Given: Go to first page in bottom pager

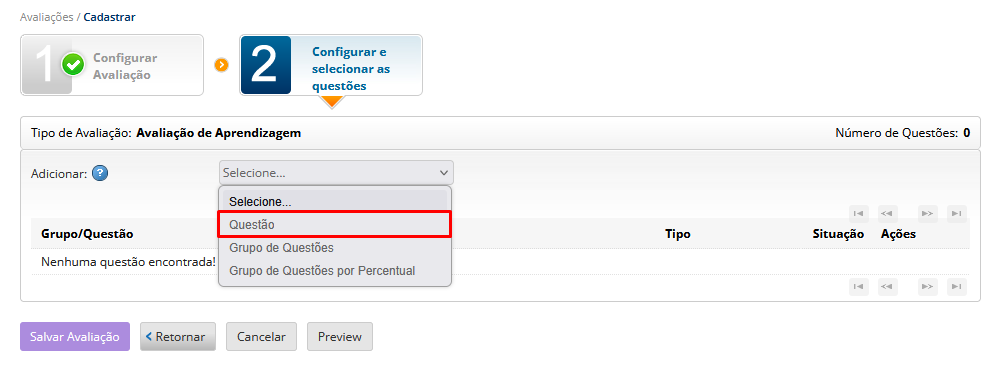Looking at the screenshot, I should (x=858, y=287).
